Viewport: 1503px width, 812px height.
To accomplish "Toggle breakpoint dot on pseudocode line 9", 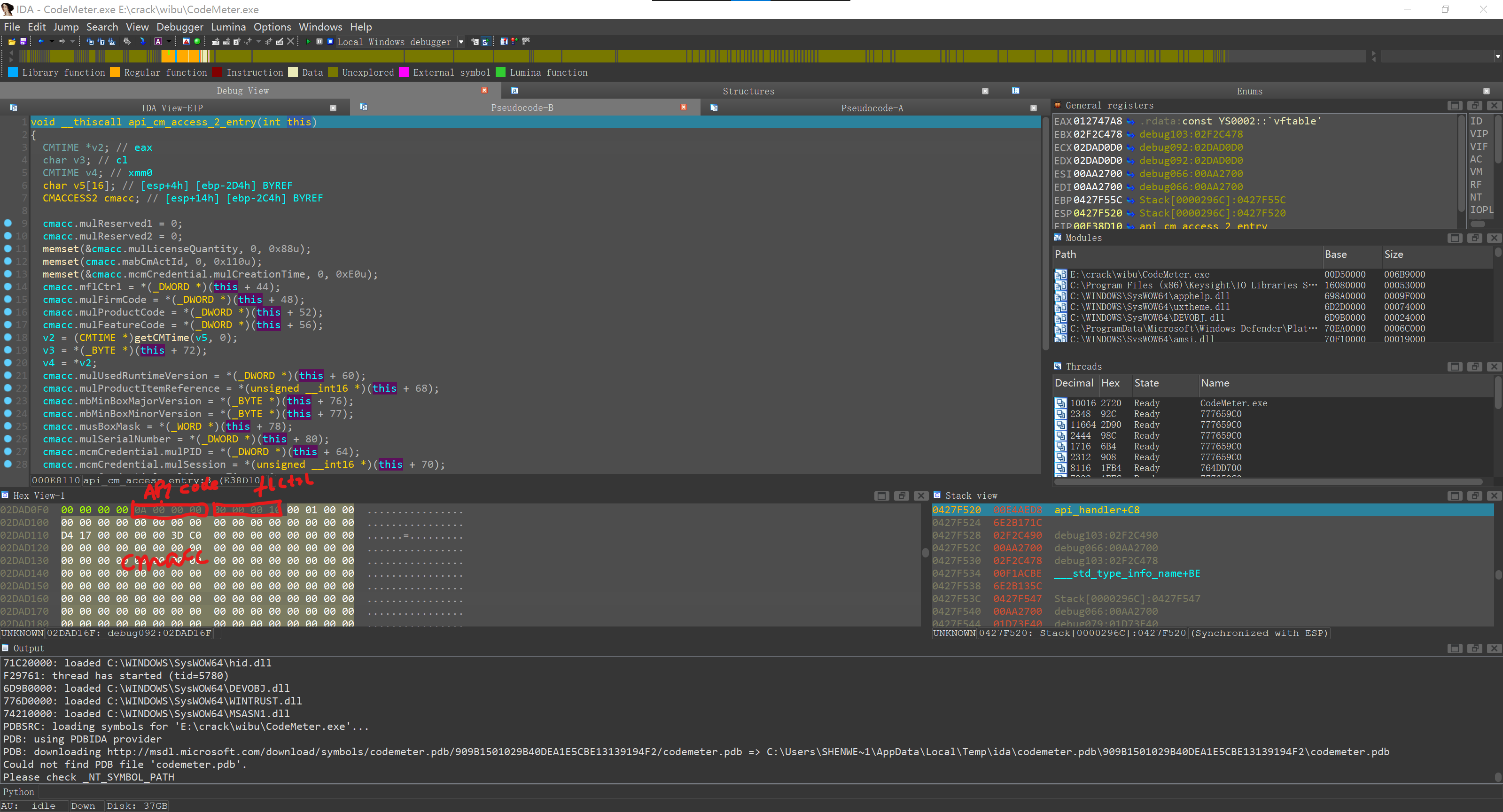I will coord(8,224).
